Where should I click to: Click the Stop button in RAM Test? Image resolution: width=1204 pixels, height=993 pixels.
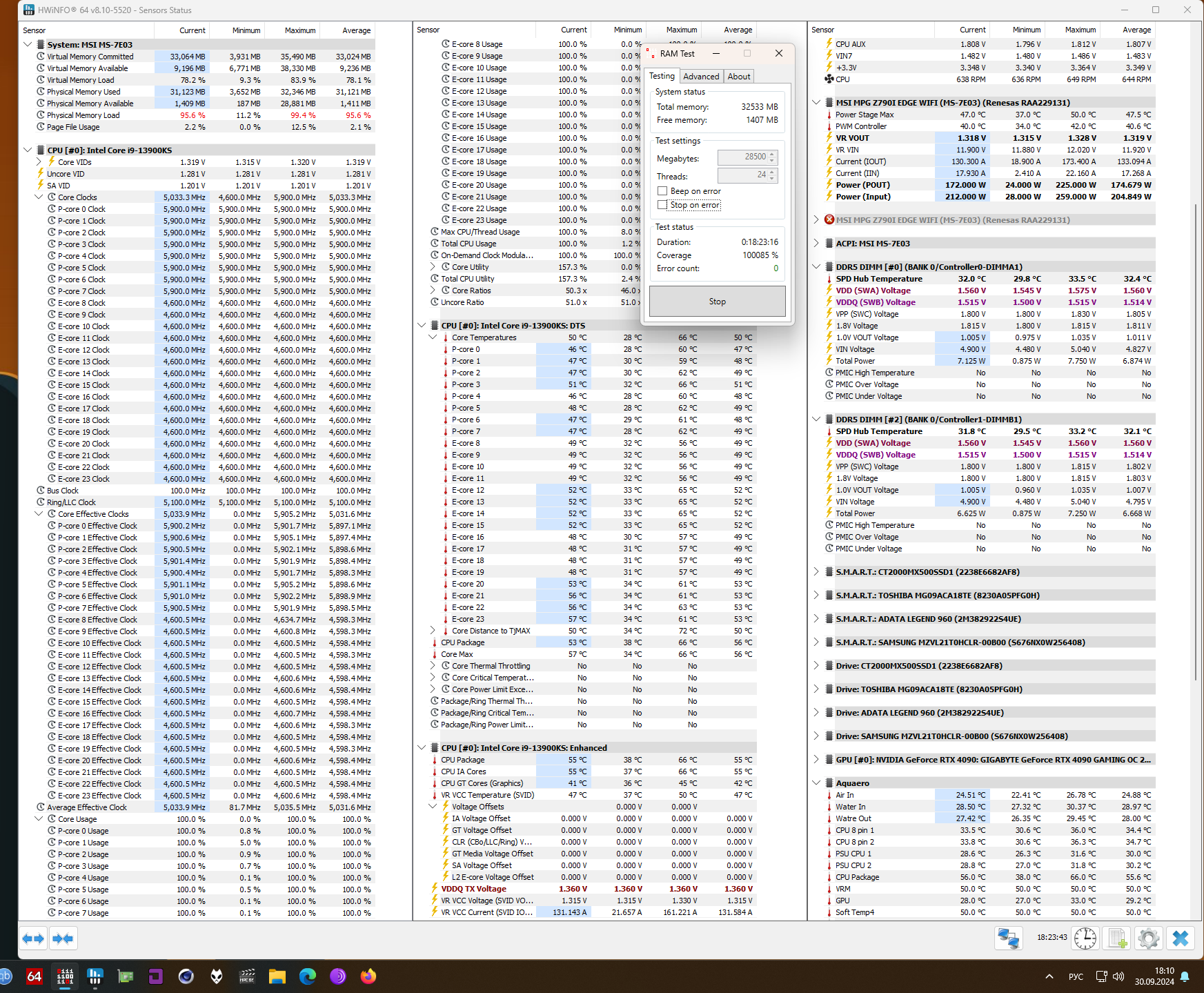718,302
